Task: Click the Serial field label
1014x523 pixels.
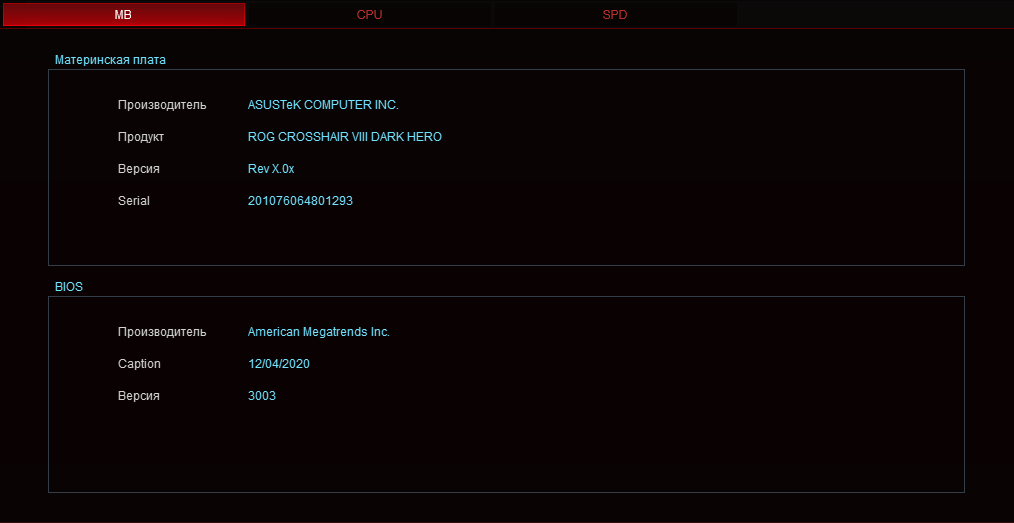Action: coord(134,201)
